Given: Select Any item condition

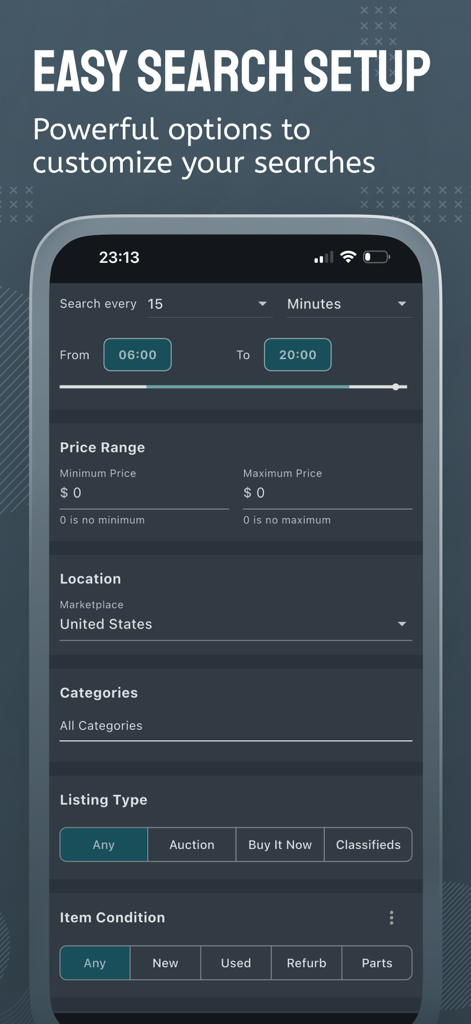Looking at the screenshot, I should point(95,963).
